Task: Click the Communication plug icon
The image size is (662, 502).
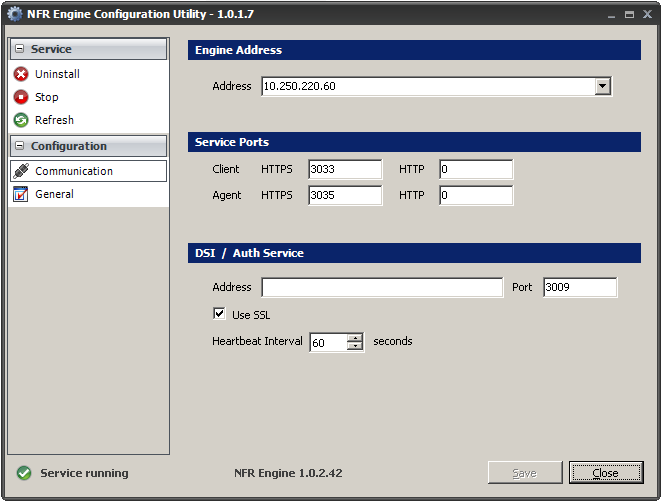Action: click(x=21, y=171)
